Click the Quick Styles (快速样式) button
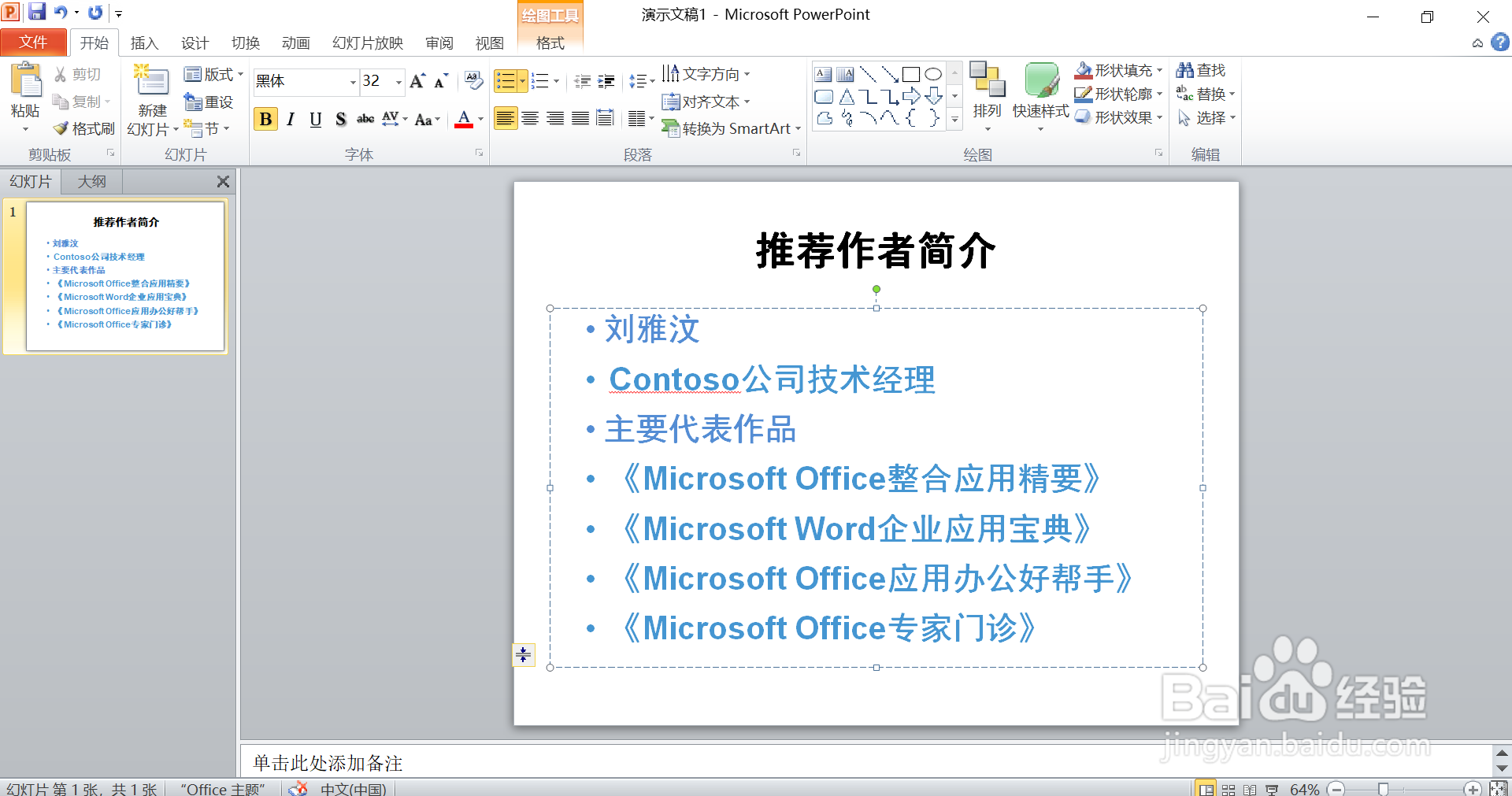Viewport: 1512px width, 796px height. 1040,96
